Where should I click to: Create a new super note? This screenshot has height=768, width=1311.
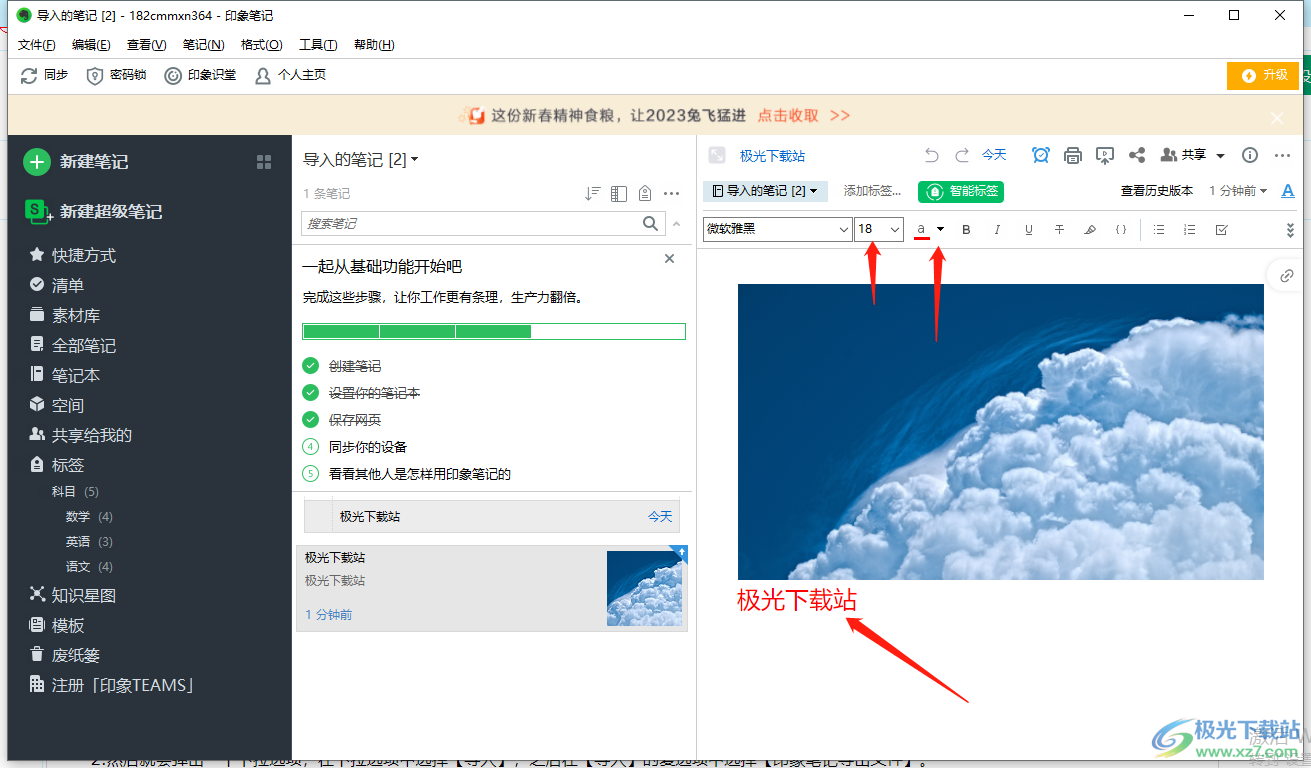94,211
